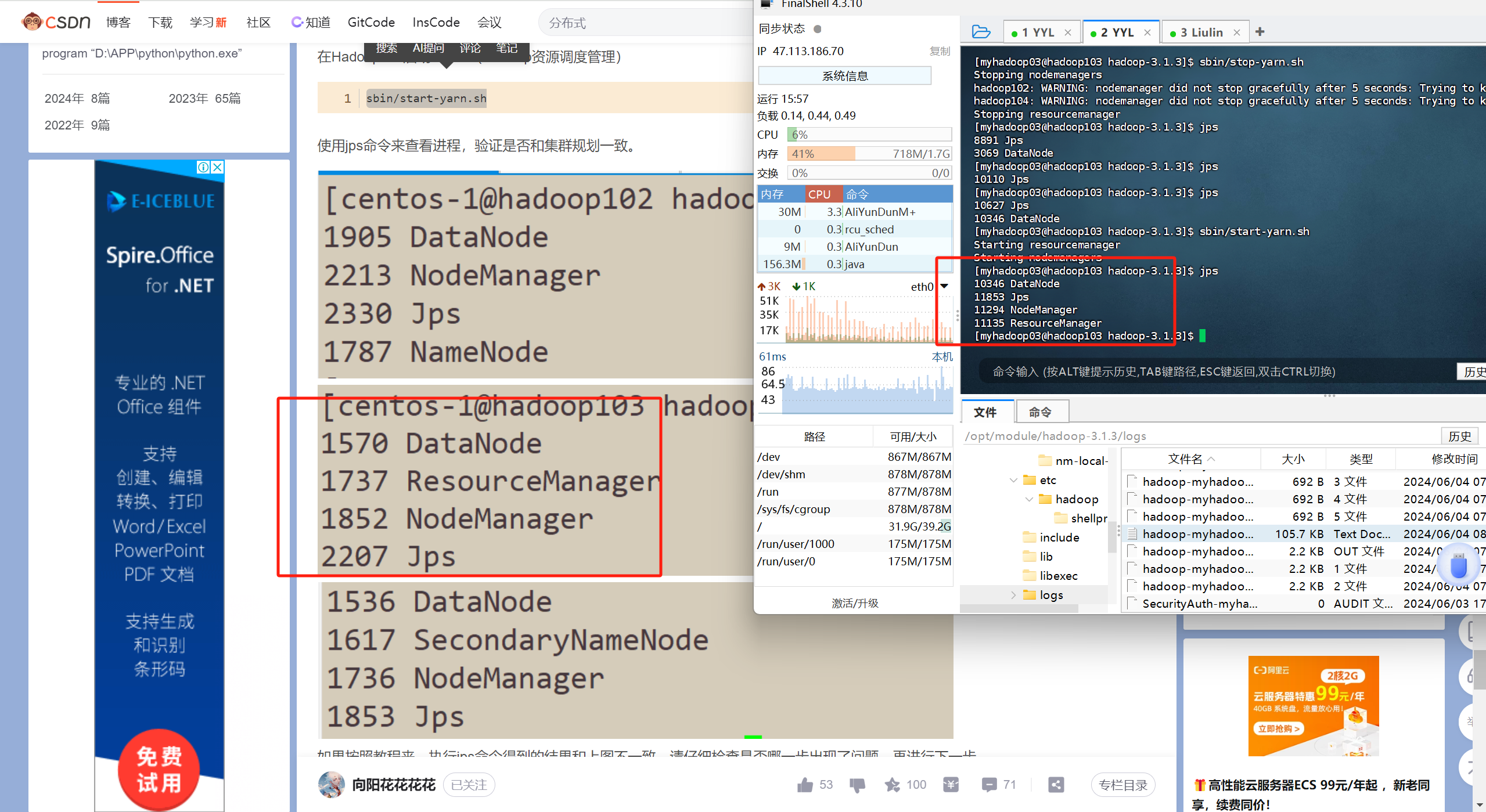Switch to the 1 YYL tab

click(1038, 33)
